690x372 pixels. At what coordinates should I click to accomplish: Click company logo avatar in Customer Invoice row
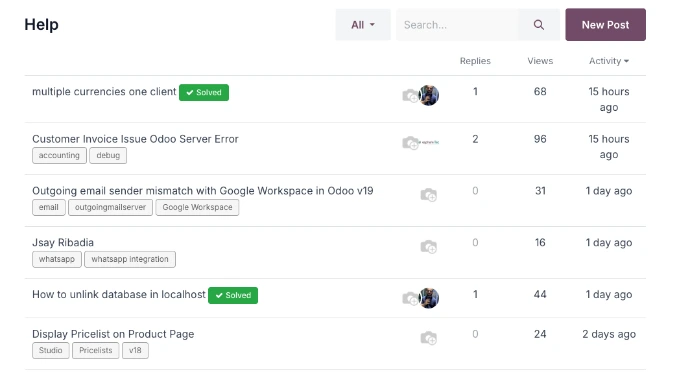[x=429, y=142]
